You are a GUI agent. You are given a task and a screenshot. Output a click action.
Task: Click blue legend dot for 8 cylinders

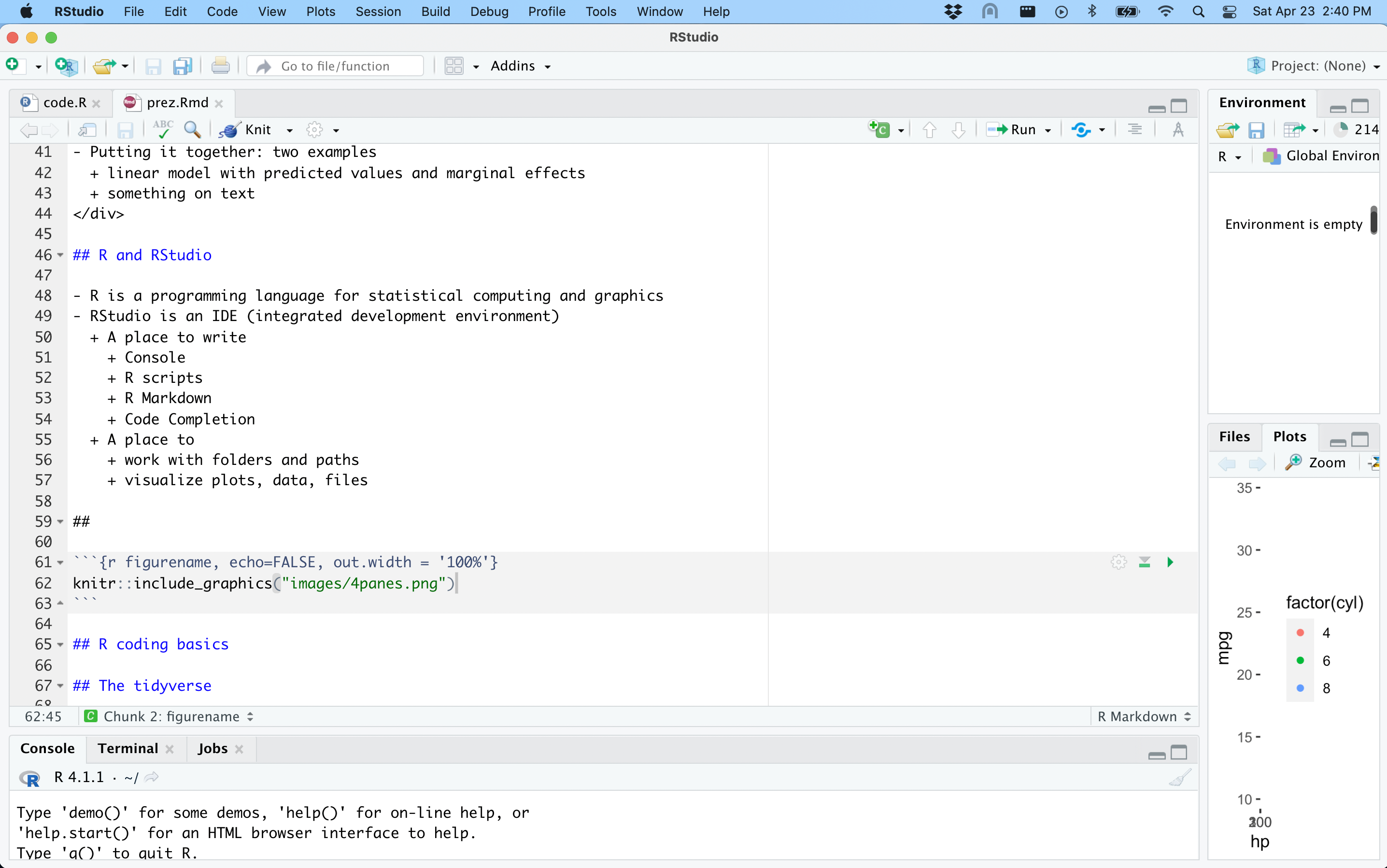1300,688
